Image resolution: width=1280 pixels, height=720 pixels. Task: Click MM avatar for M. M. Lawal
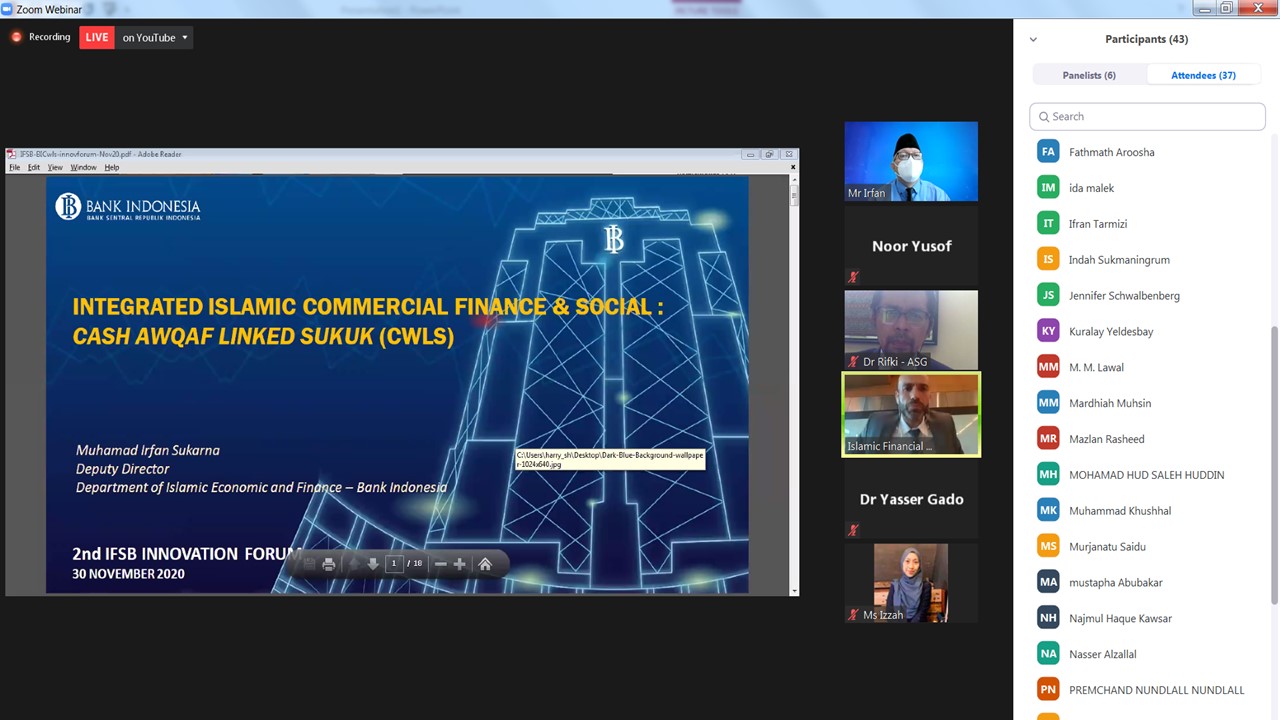pyautogui.click(x=1048, y=367)
